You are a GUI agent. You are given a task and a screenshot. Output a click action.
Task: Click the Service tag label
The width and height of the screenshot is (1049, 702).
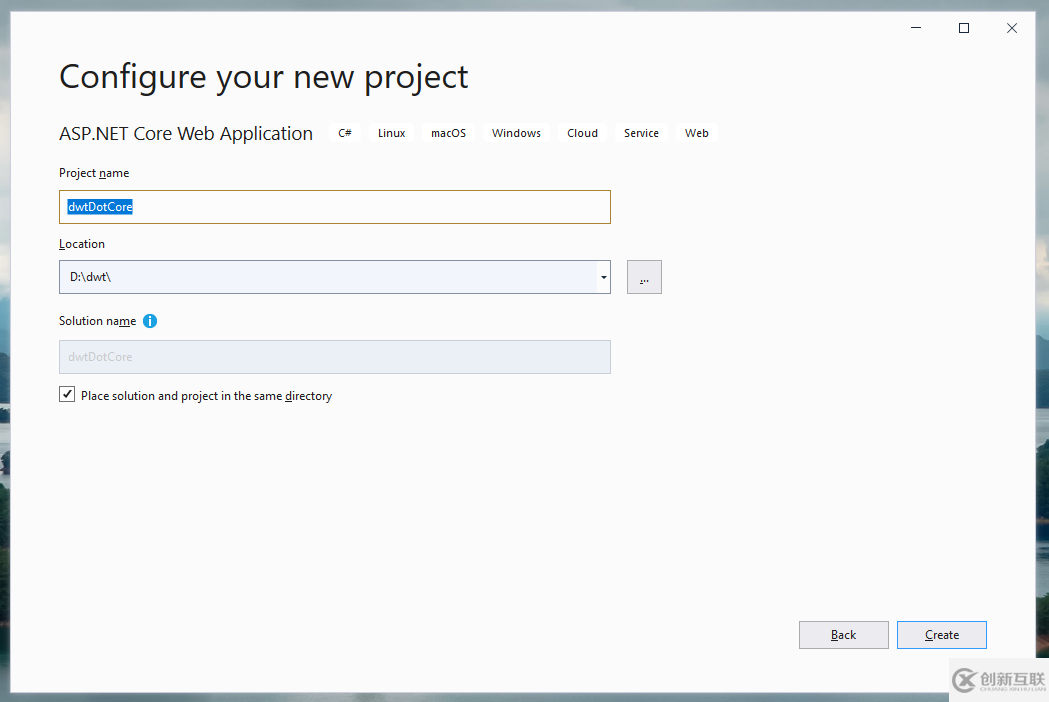(x=642, y=133)
